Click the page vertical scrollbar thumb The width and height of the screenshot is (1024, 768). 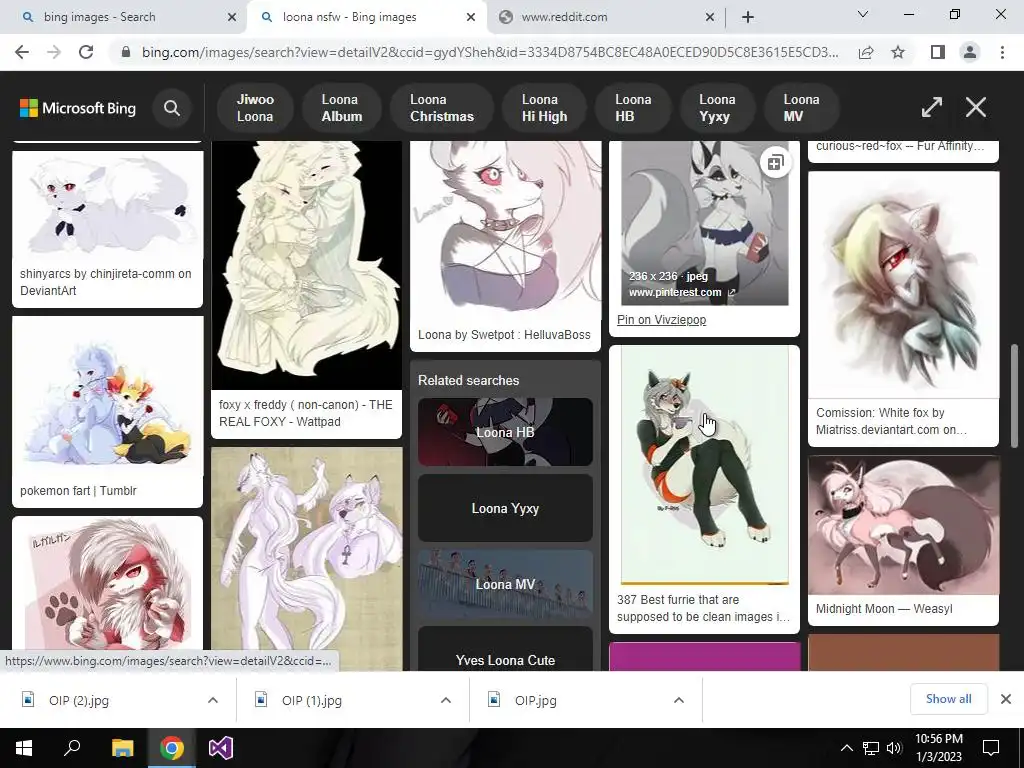[x=1014, y=396]
